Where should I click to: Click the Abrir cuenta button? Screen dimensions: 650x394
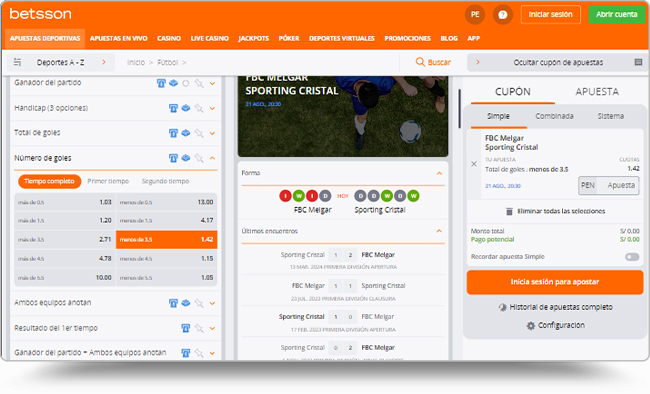(x=617, y=15)
